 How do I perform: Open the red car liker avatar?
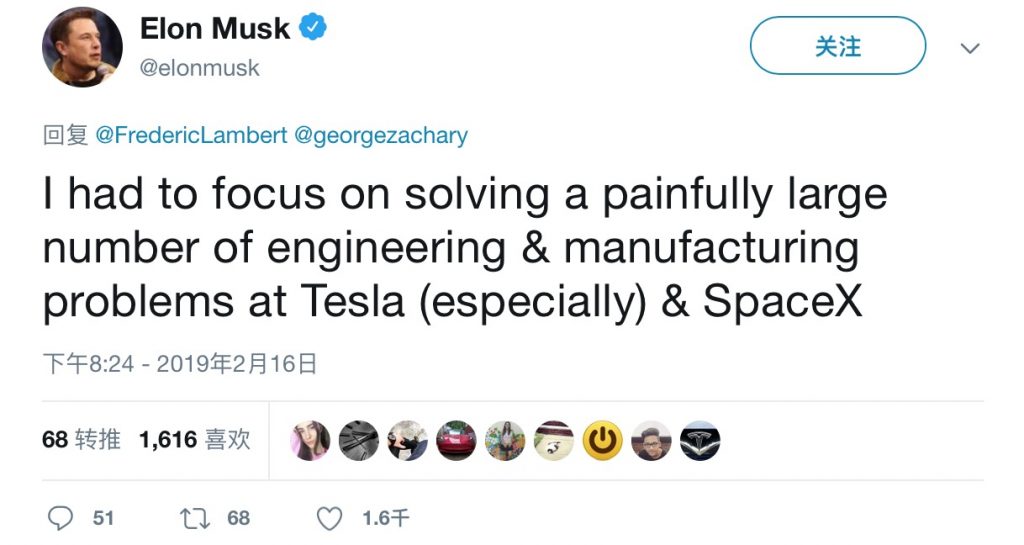[456, 440]
